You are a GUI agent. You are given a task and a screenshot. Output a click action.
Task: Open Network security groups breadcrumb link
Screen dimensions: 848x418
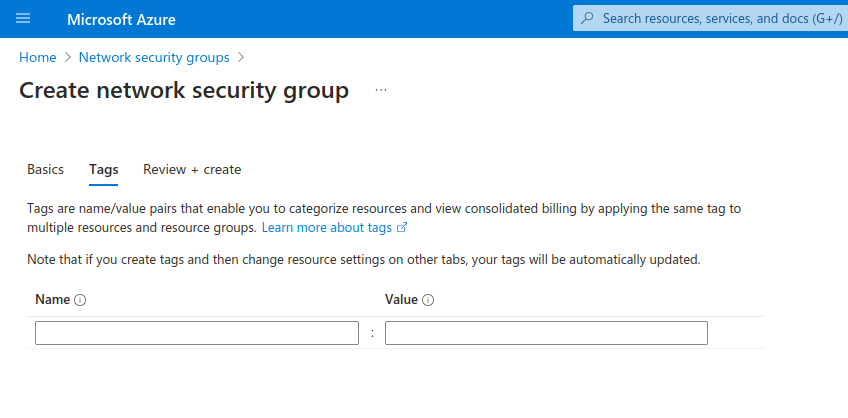click(x=154, y=58)
